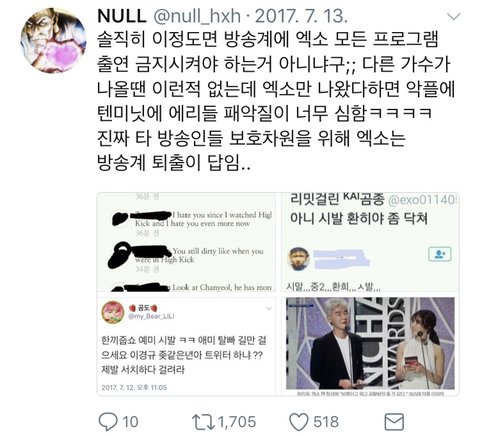
Task: Open NULL's profile avatar picture
Action: pyautogui.click(x=53, y=41)
